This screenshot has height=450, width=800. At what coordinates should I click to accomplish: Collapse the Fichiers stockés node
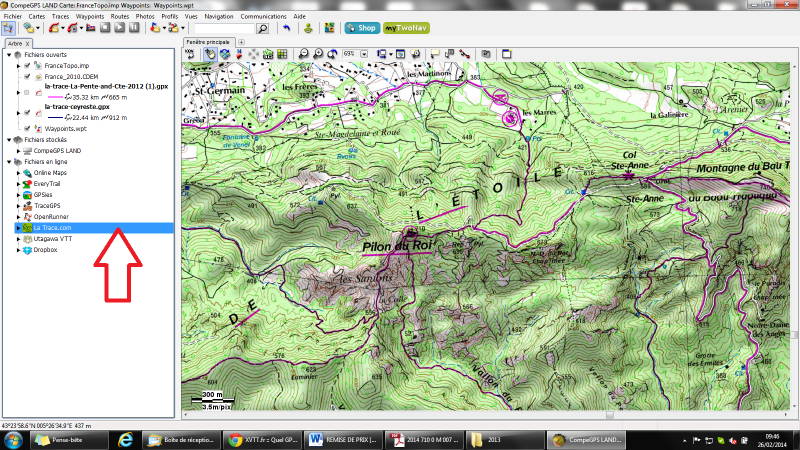[x=9, y=139]
